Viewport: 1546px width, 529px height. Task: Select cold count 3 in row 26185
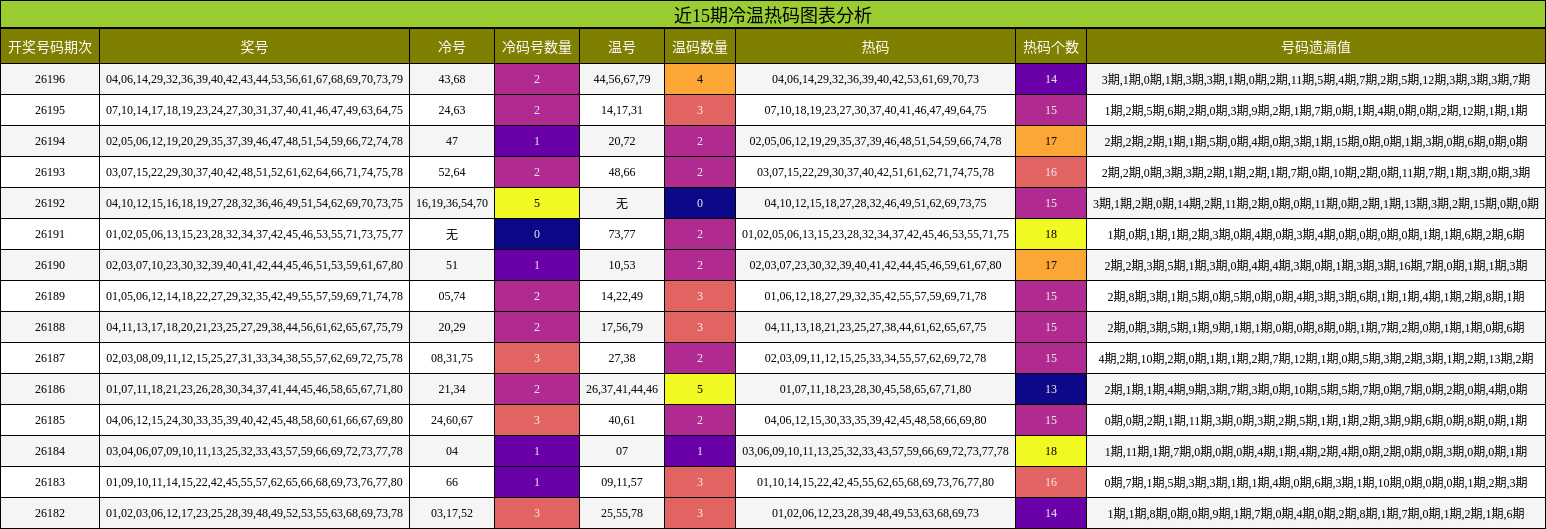[x=537, y=420]
